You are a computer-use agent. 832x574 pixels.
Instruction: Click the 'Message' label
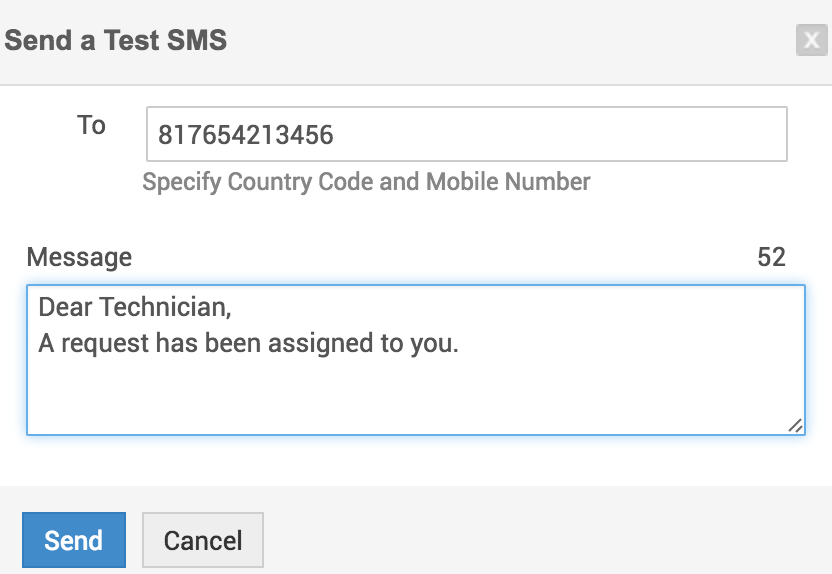79,257
